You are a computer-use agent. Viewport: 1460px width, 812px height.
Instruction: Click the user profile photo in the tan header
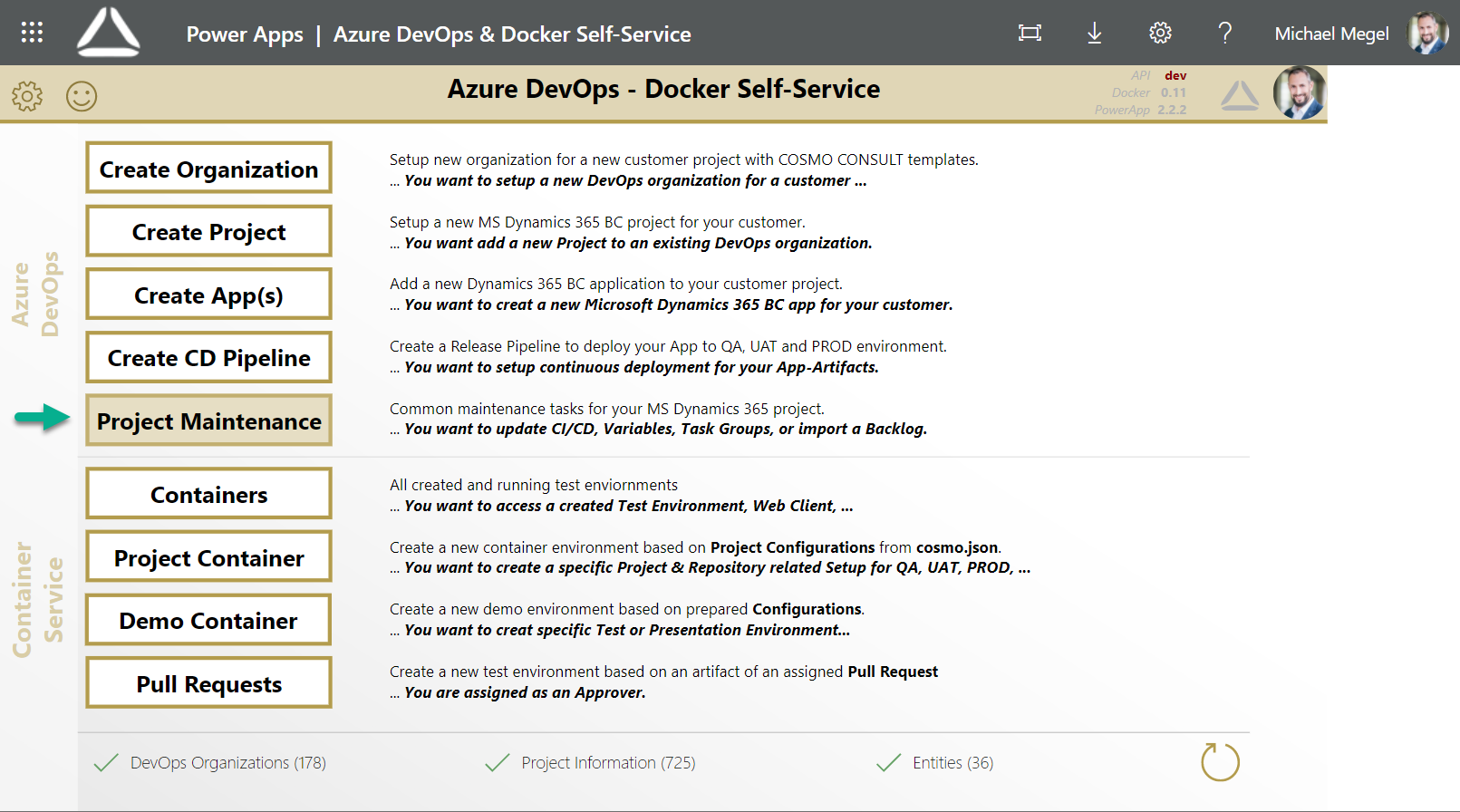pyautogui.click(x=1300, y=92)
